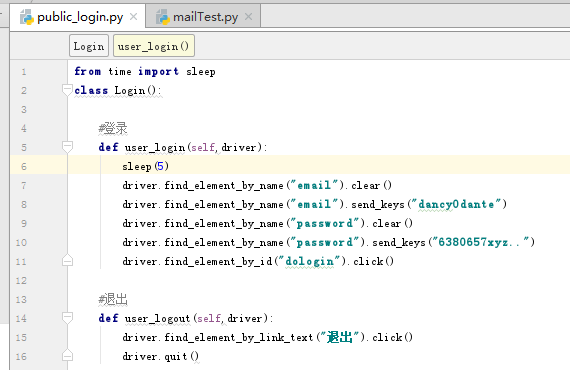Click "email" string on line 7

click(315, 185)
